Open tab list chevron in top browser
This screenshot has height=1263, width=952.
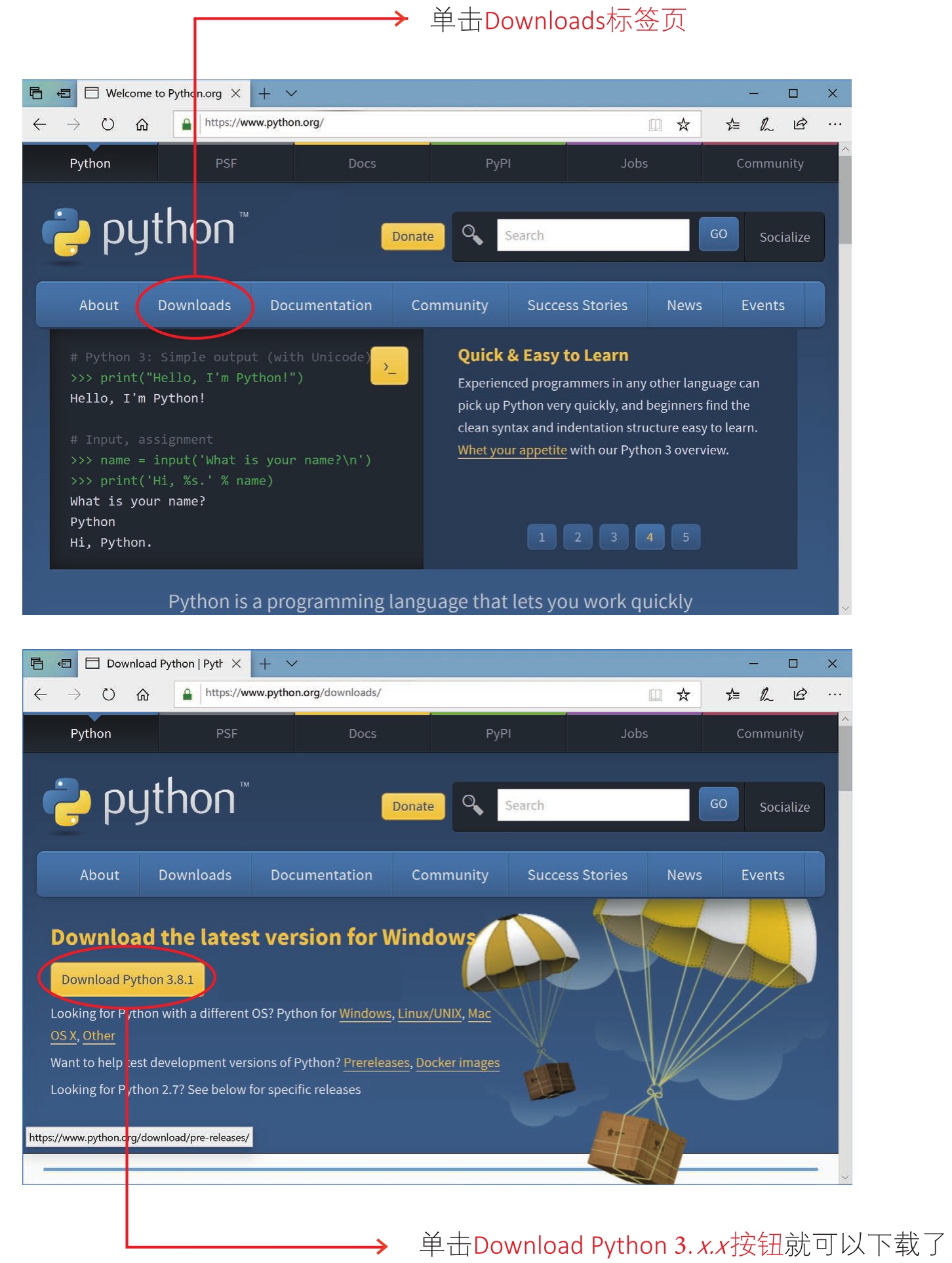(x=292, y=93)
